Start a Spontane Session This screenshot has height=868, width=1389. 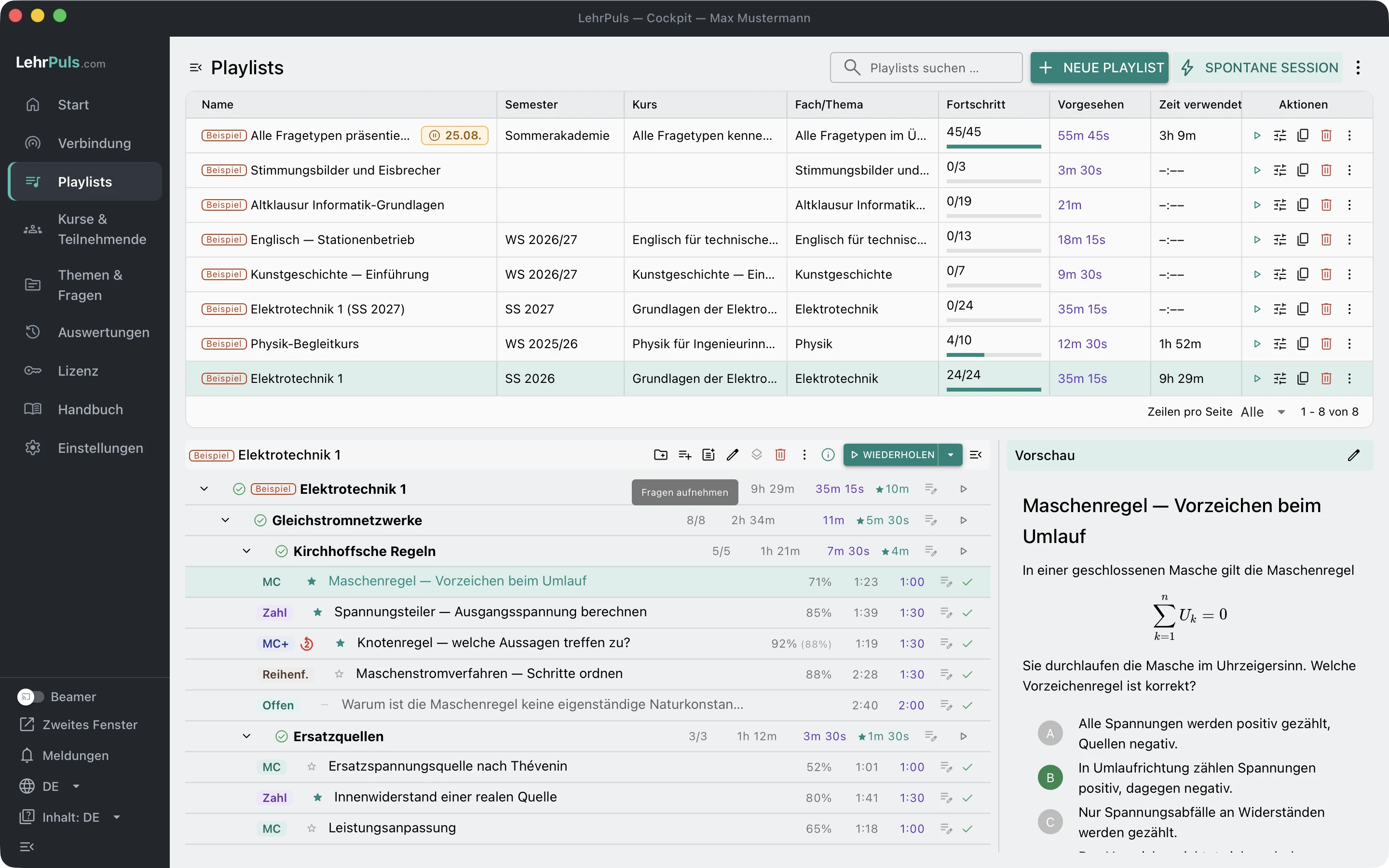tap(1258, 68)
